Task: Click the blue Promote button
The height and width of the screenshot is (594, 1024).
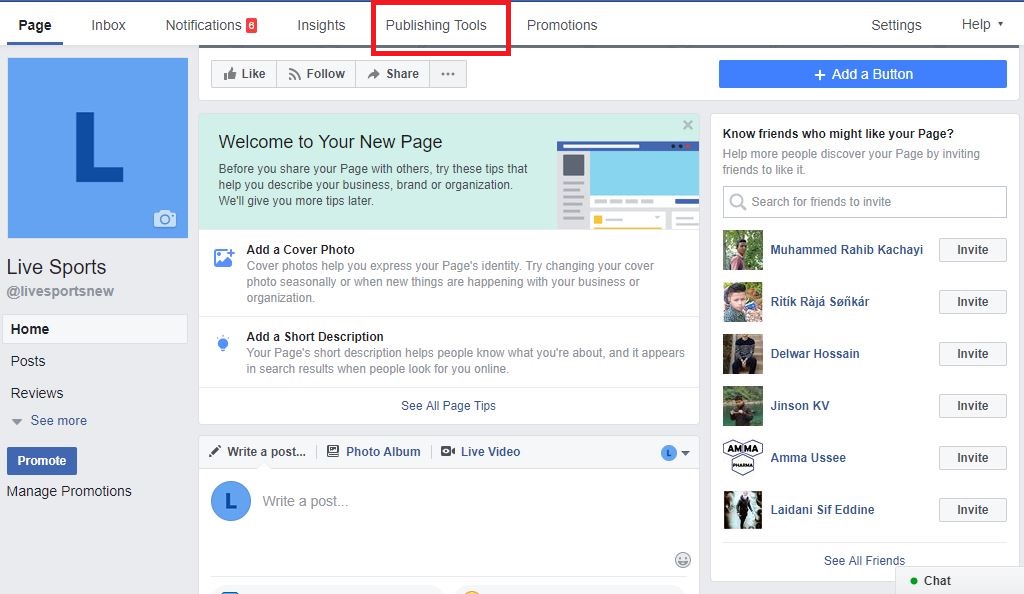Action: (42, 461)
